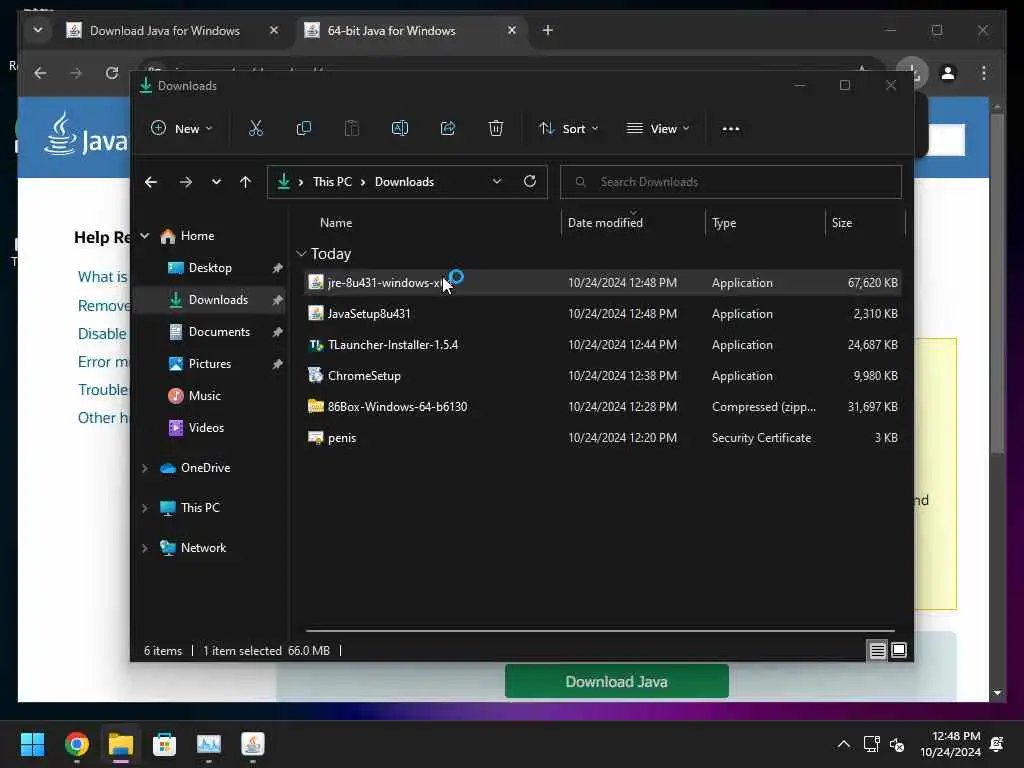
Task: Click This PC in the address breadcrumb
Action: 332,182
